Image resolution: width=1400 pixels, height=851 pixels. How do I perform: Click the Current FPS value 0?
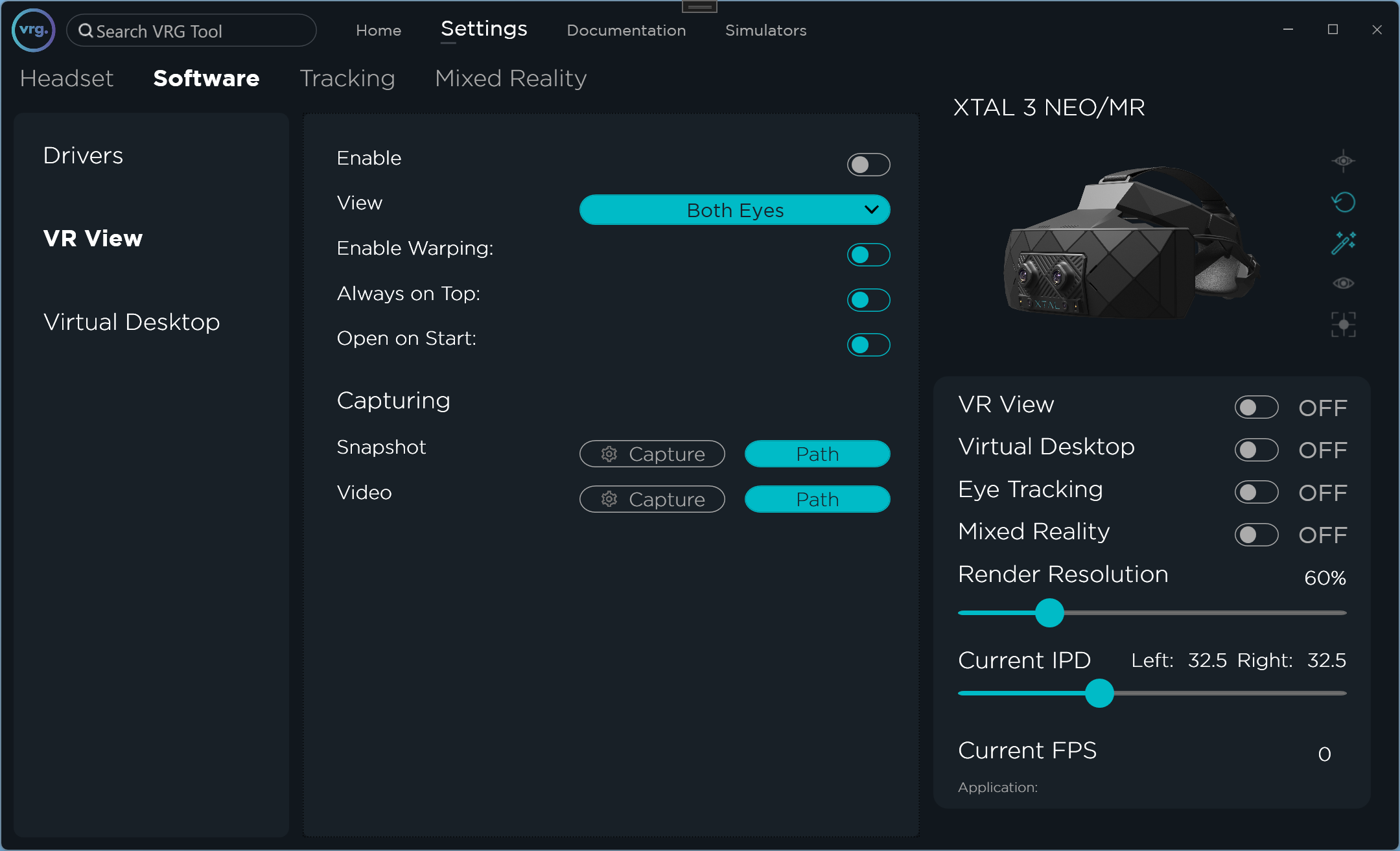click(x=1325, y=754)
